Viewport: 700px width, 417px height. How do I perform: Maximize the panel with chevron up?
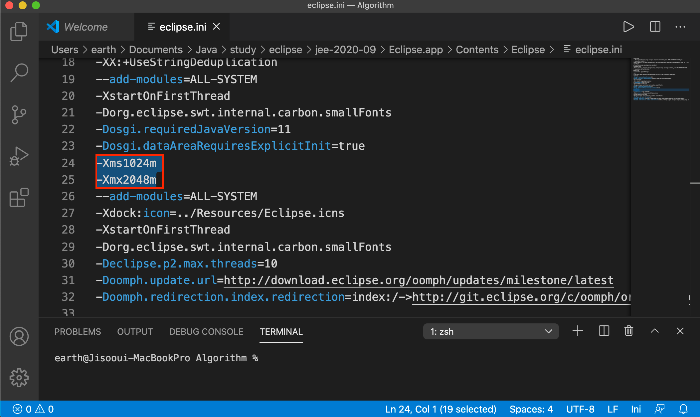(654, 331)
